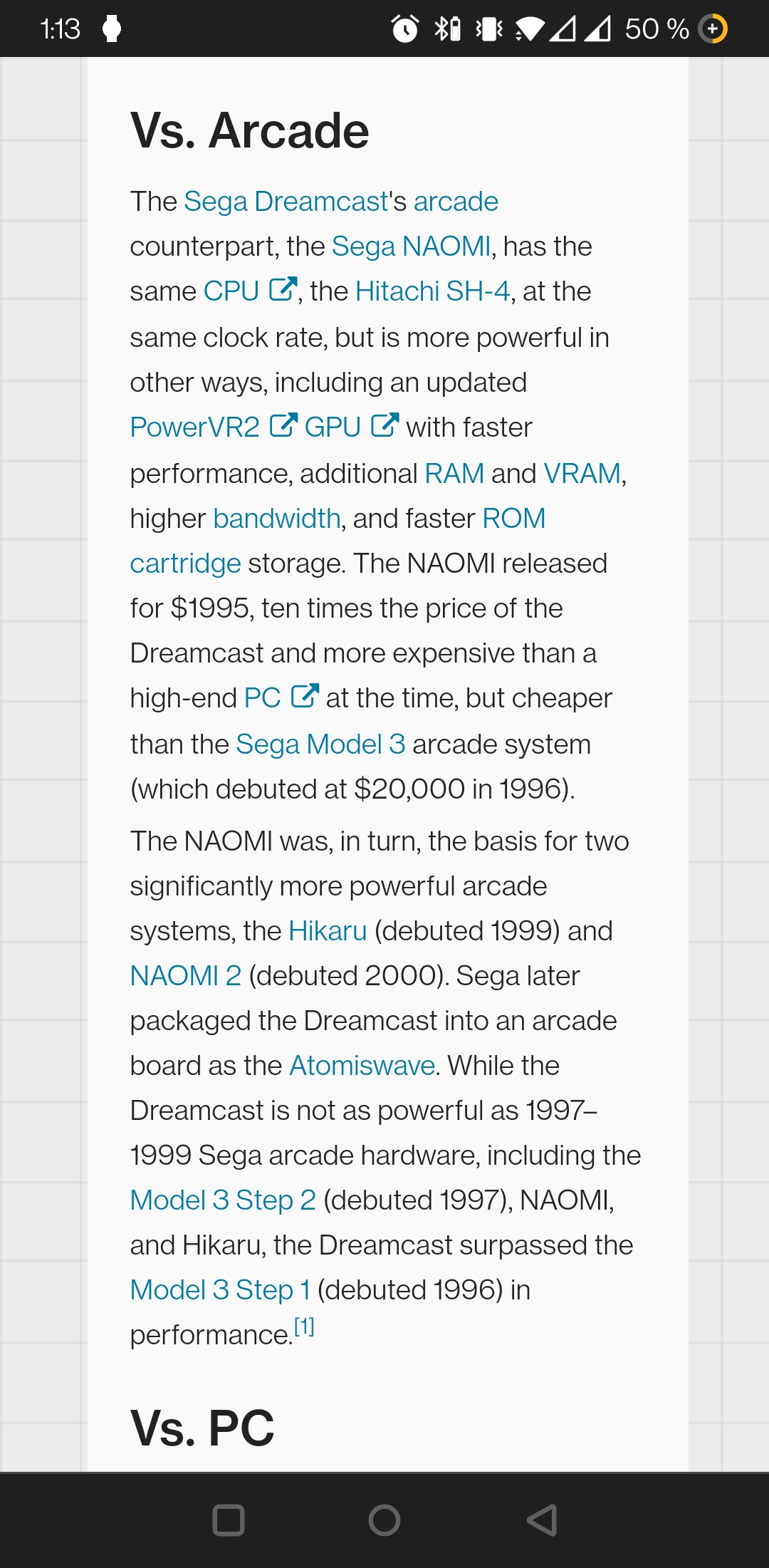Follow the Hitachi SH-4 link
Image resolution: width=769 pixels, height=1568 pixels.
(432, 291)
